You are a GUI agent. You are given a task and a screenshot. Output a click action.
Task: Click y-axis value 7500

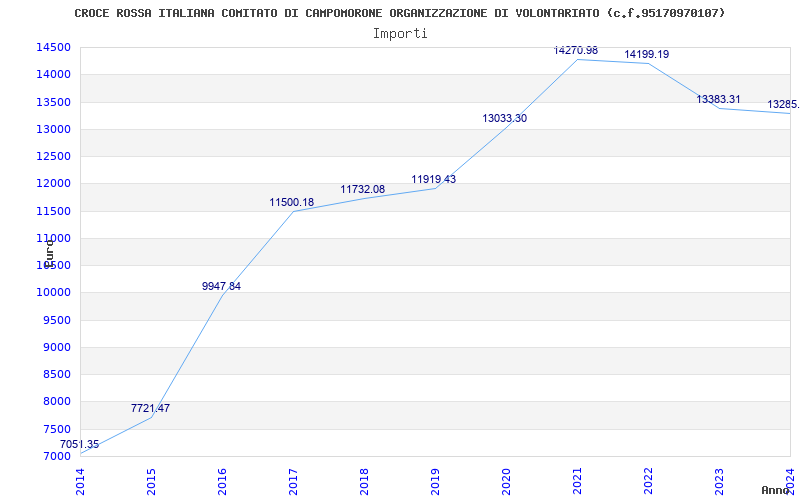[x=56, y=429]
